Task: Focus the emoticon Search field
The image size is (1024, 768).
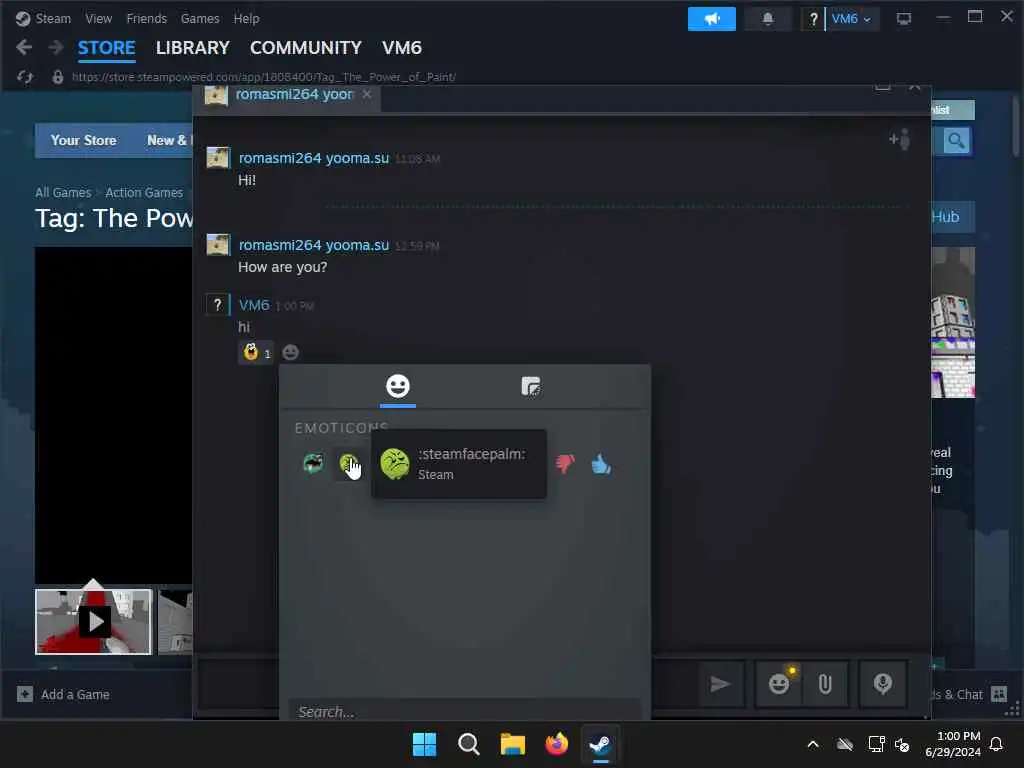Action: pos(465,711)
